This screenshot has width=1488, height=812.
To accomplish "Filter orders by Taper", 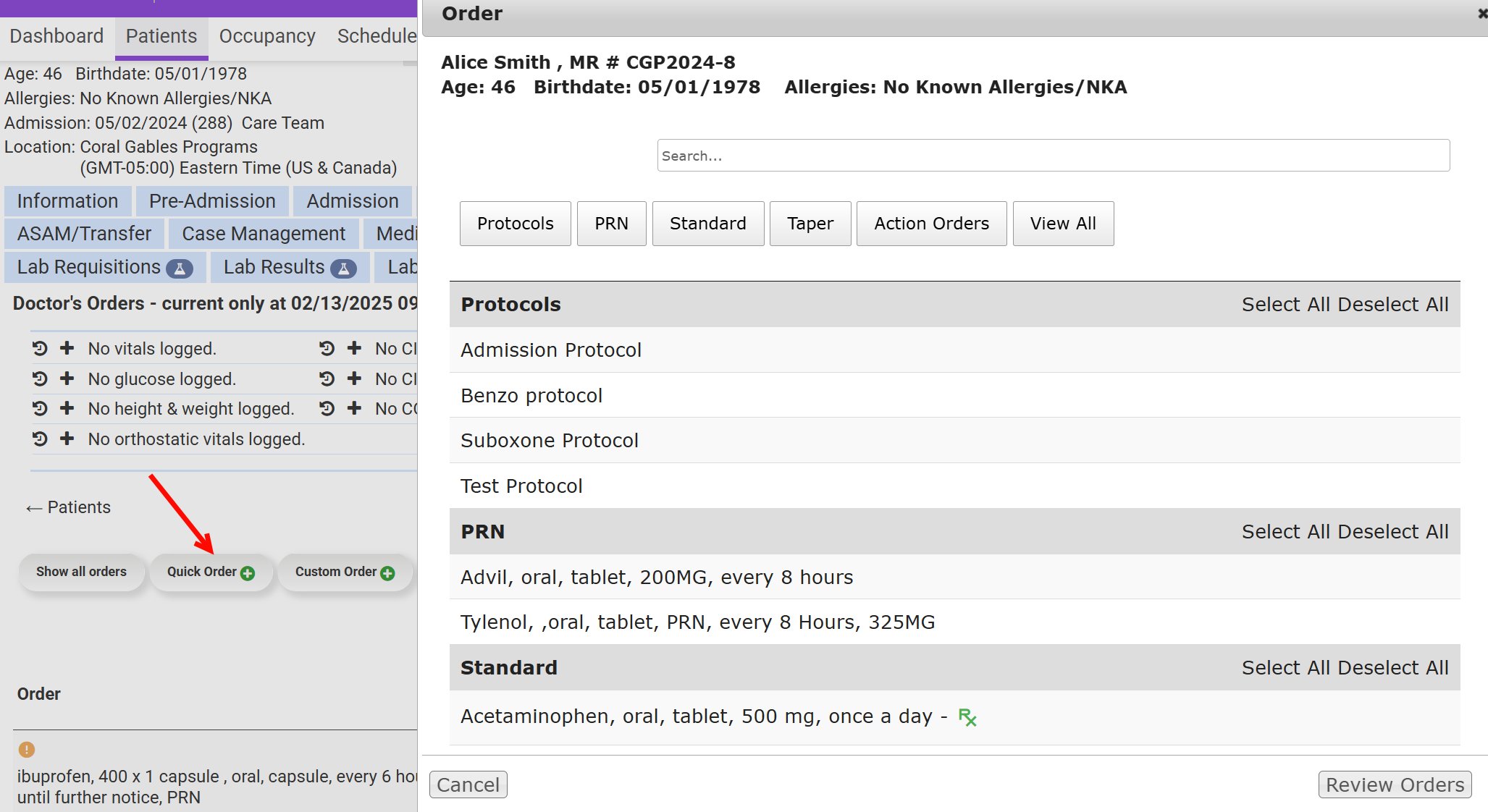I will 810,224.
